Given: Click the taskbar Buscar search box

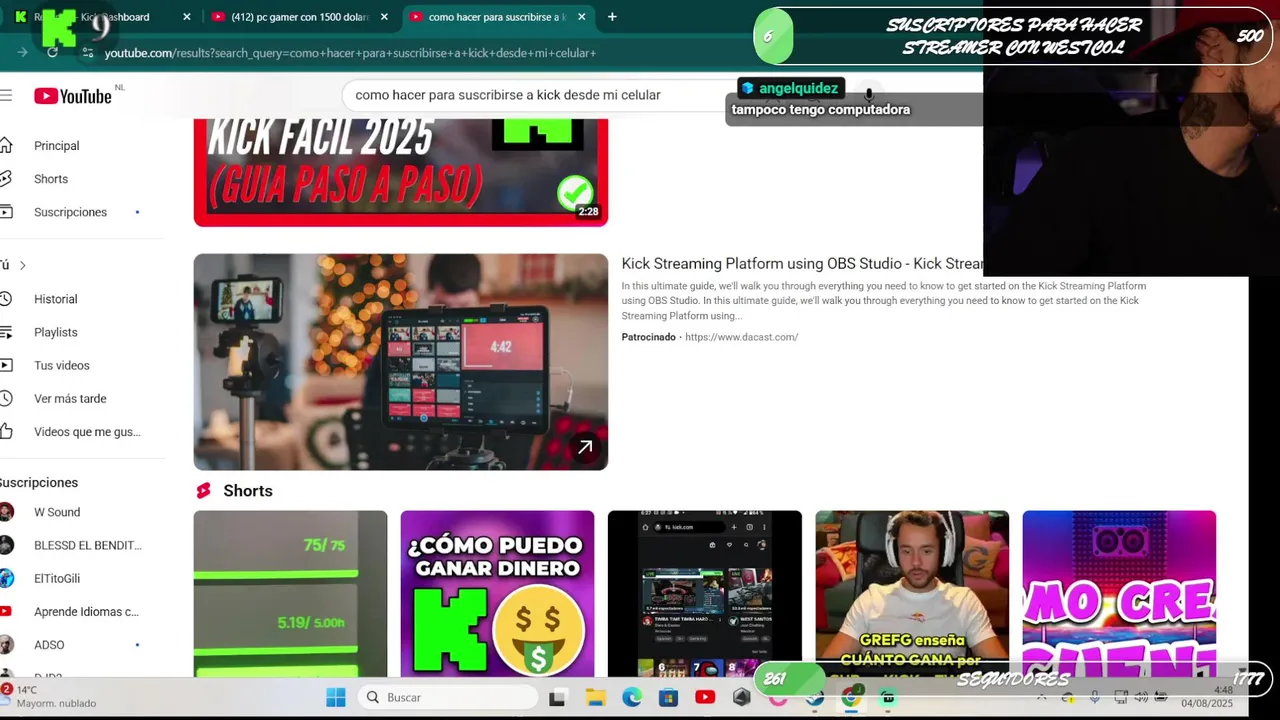Looking at the screenshot, I should click(x=448, y=697).
